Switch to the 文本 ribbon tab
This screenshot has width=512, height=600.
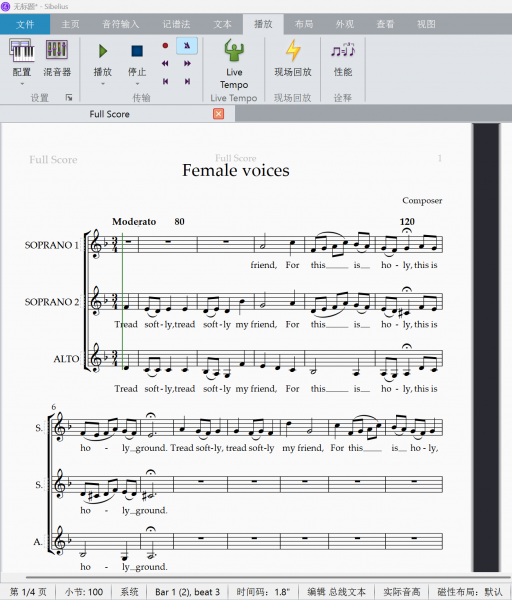[x=222, y=24]
